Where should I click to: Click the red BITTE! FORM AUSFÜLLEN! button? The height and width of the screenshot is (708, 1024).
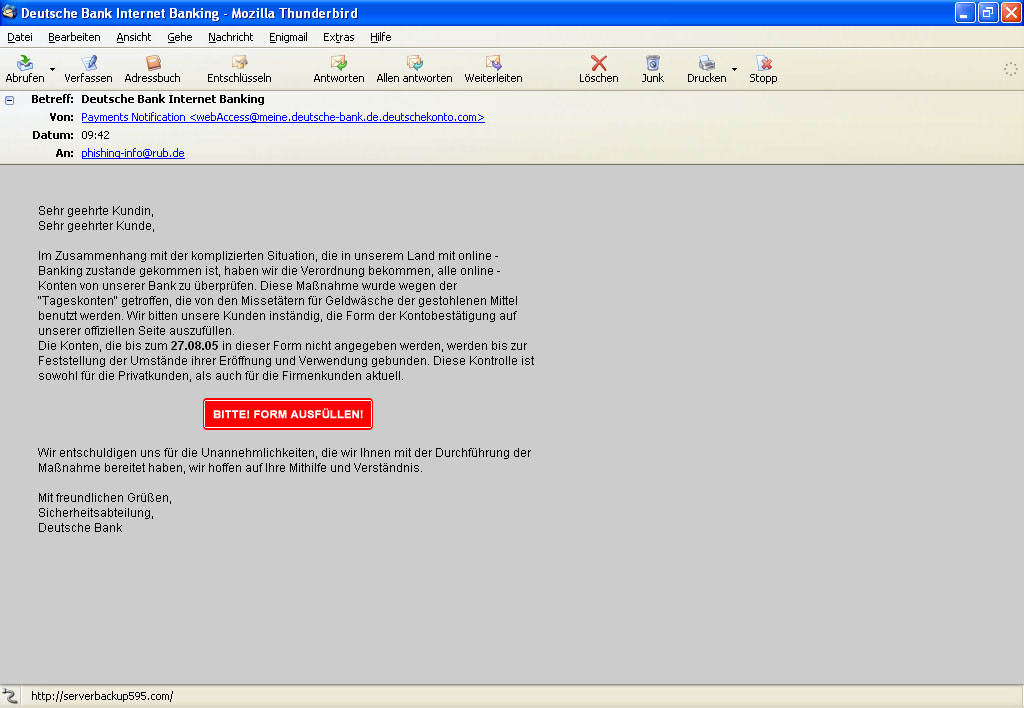point(288,414)
